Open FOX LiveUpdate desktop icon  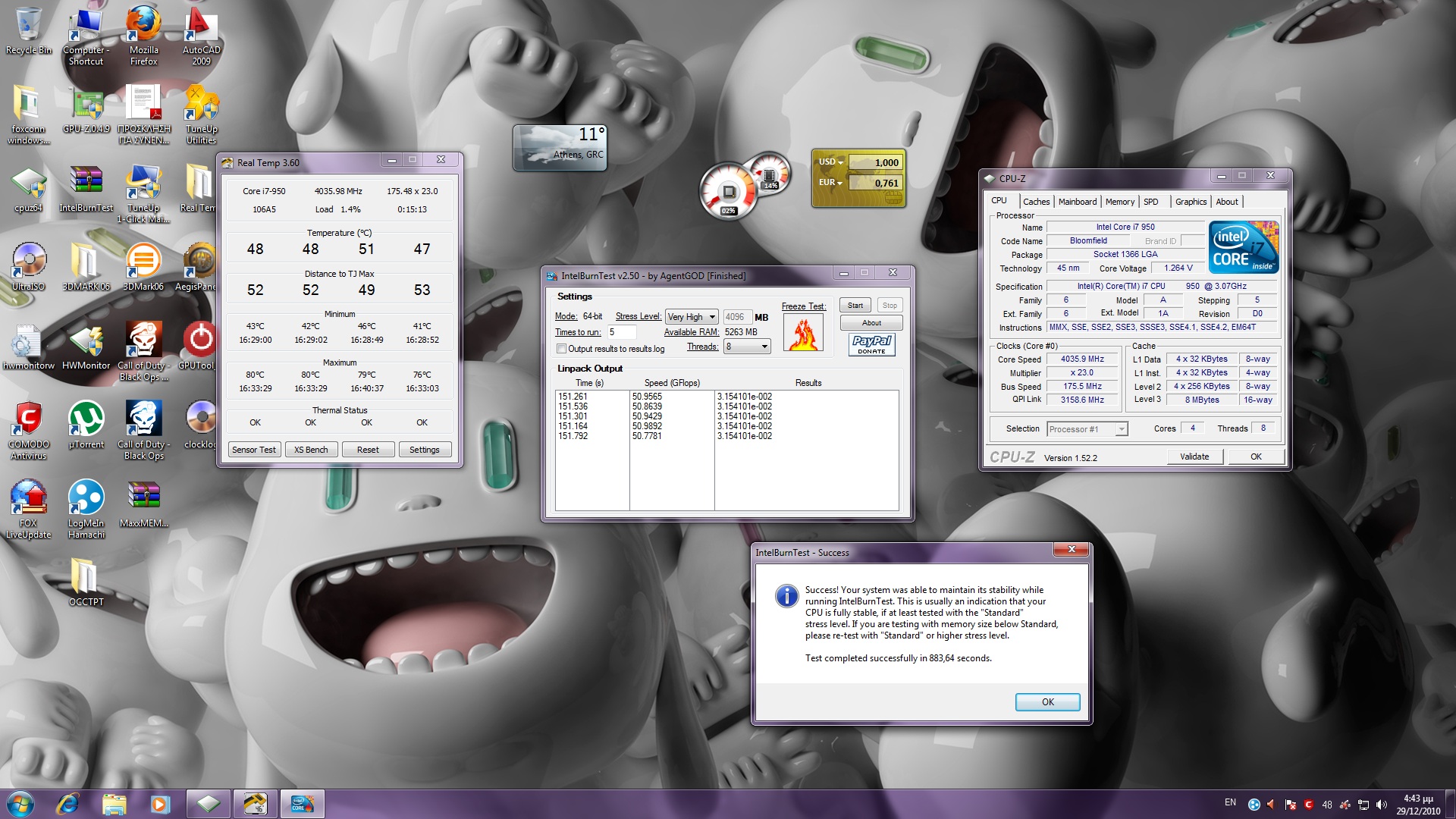coord(29,510)
